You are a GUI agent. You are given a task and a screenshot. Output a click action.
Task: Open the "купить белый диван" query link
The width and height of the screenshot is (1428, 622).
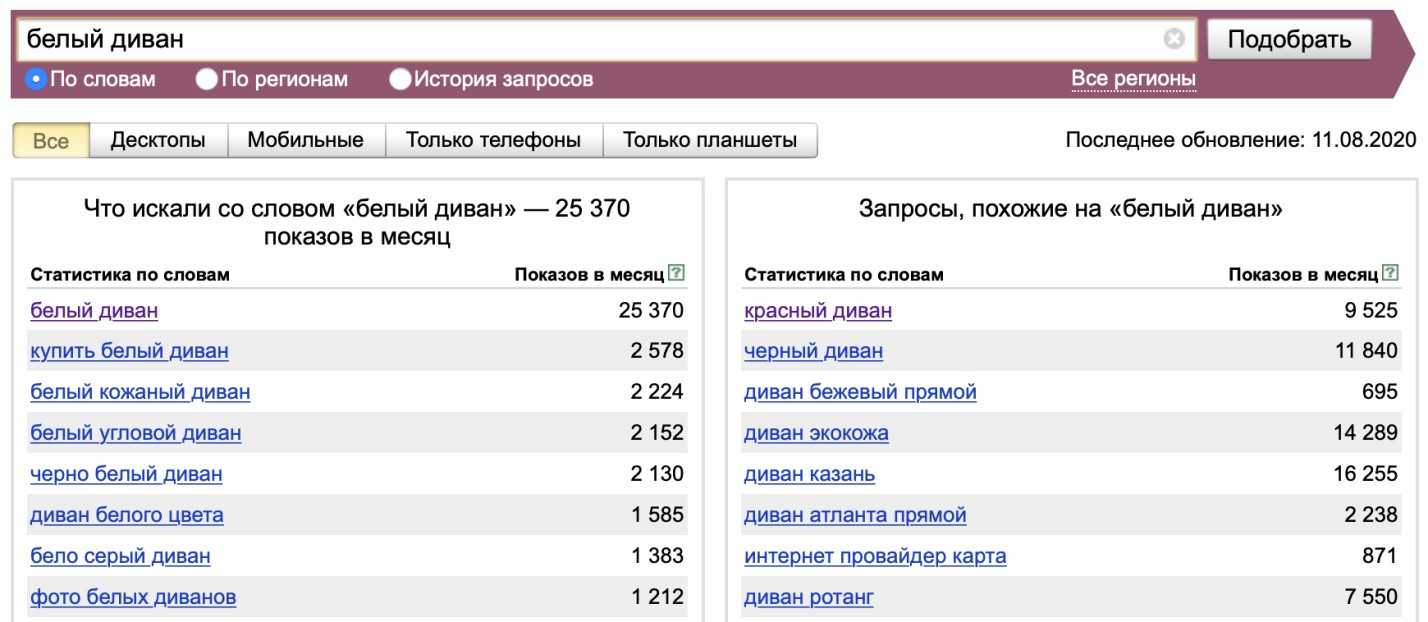pyautogui.click(x=129, y=351)
